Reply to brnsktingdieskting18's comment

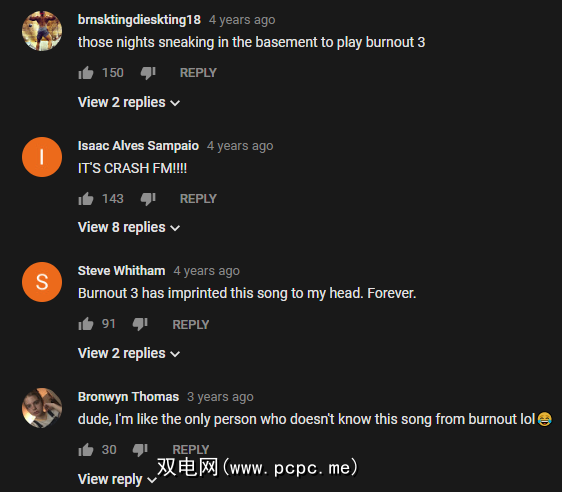(198, 73)
